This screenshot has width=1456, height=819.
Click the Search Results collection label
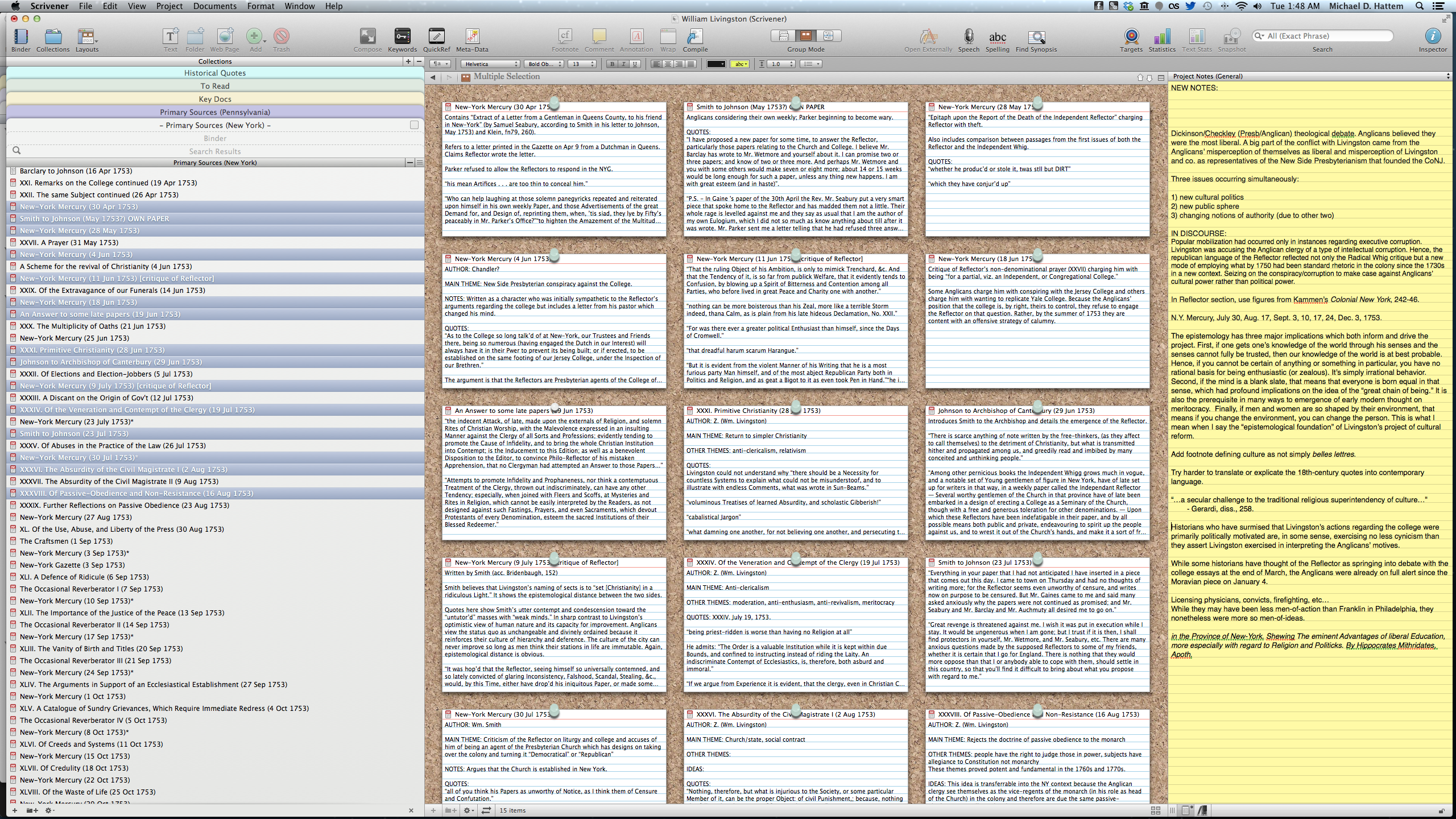[215, 151]
